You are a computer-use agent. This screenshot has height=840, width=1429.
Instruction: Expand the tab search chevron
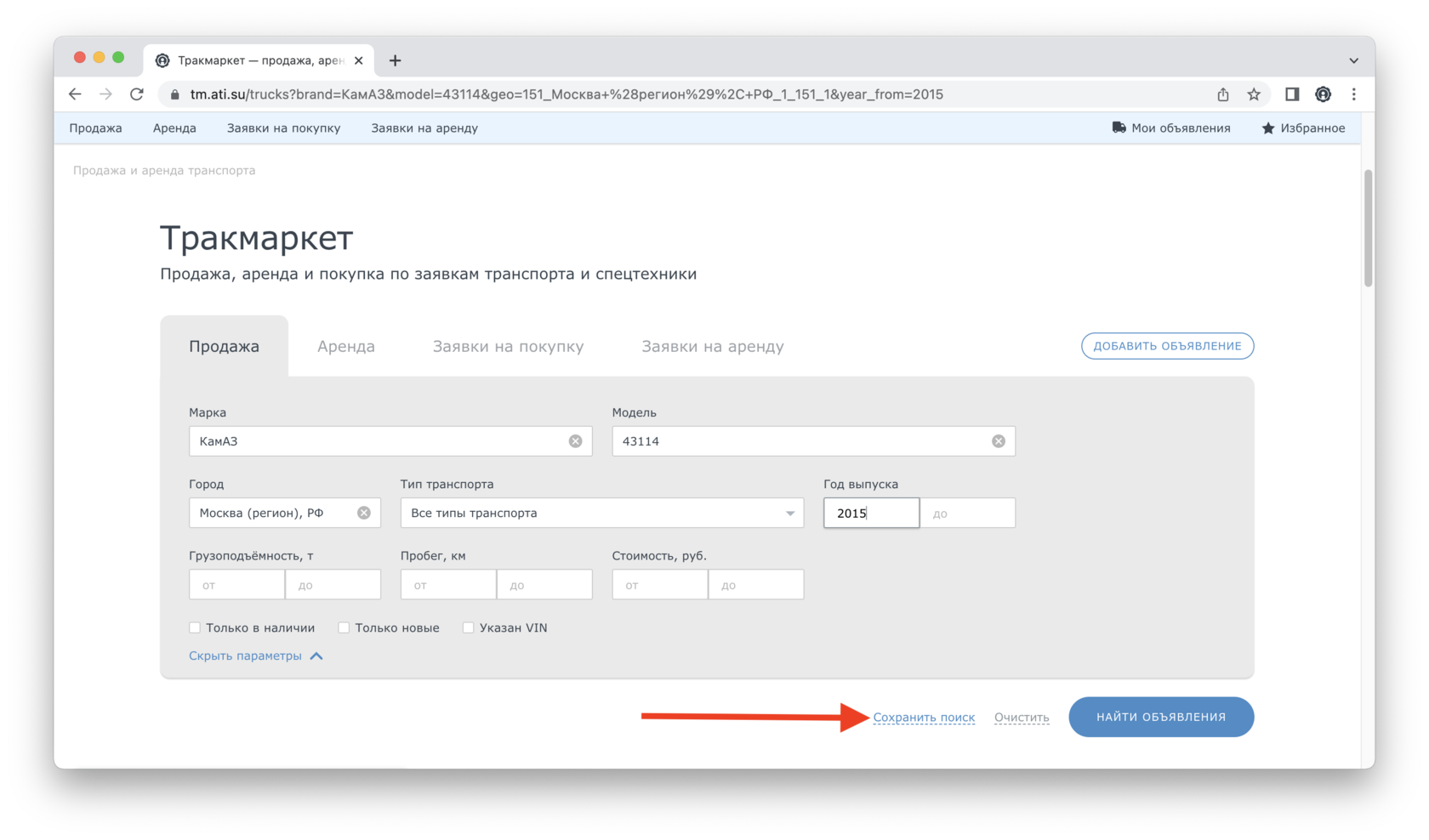point(1353,60)
